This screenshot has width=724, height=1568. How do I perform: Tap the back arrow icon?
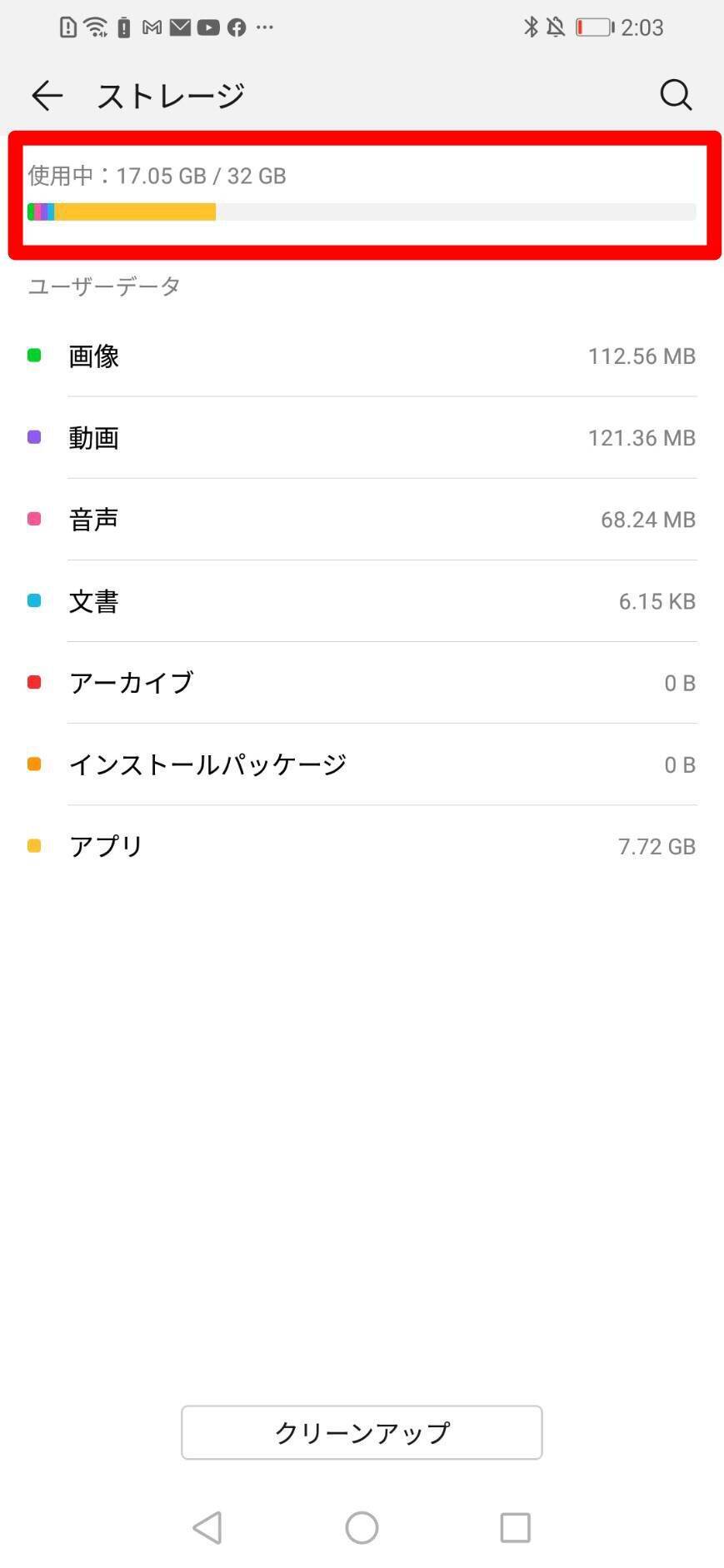click(x=47, y=96)
